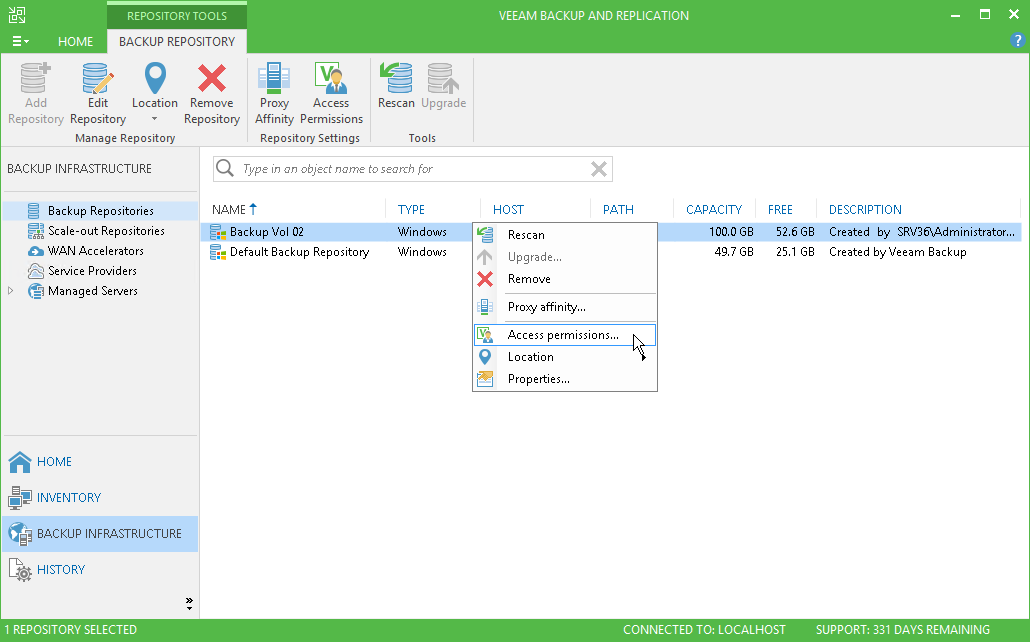Click the CONNECTED TO: LOCALHOST status text

click(x=704, y=630)
